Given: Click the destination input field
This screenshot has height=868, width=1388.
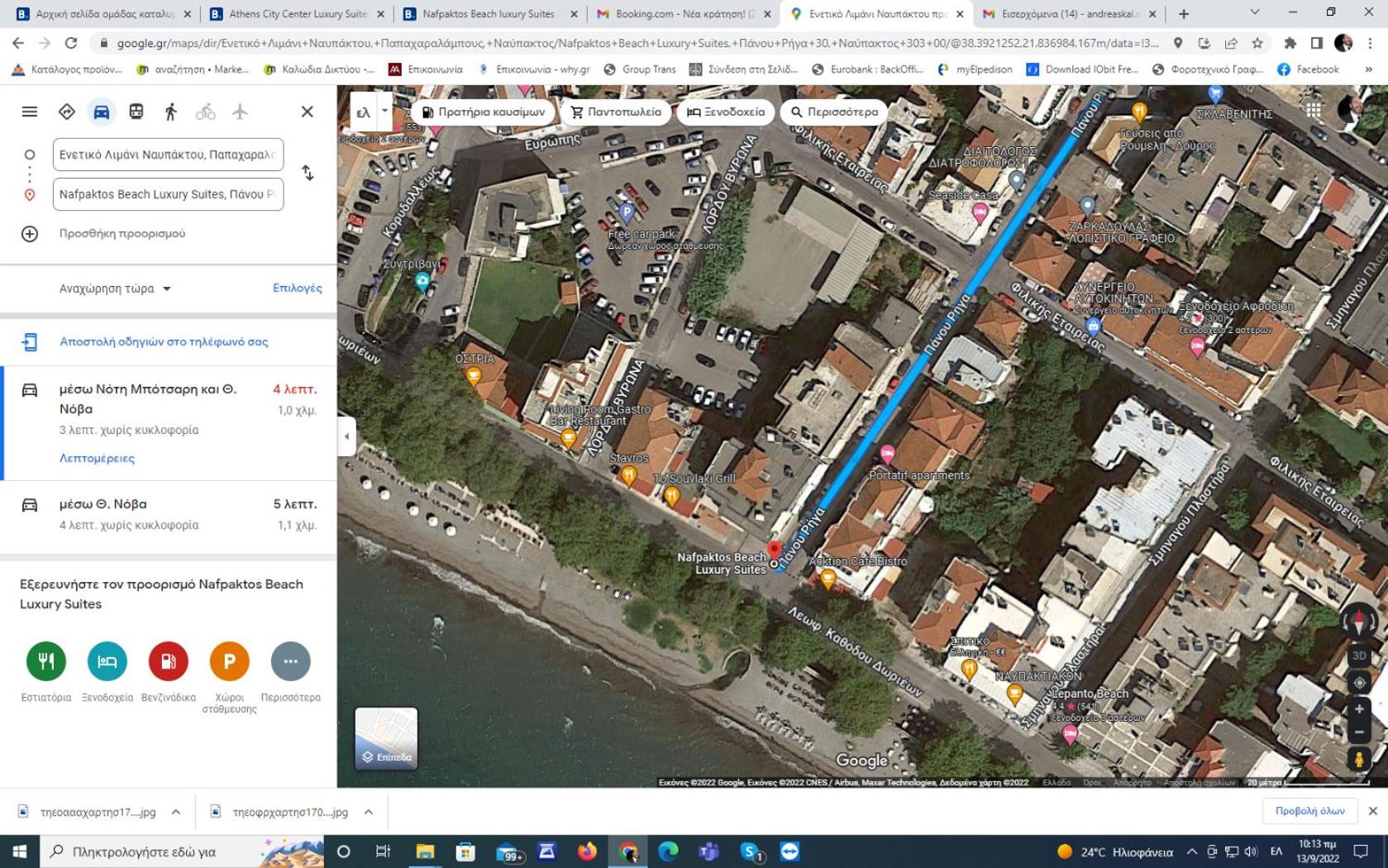Looking at the screenshot, I should click(x=168, y=194).
